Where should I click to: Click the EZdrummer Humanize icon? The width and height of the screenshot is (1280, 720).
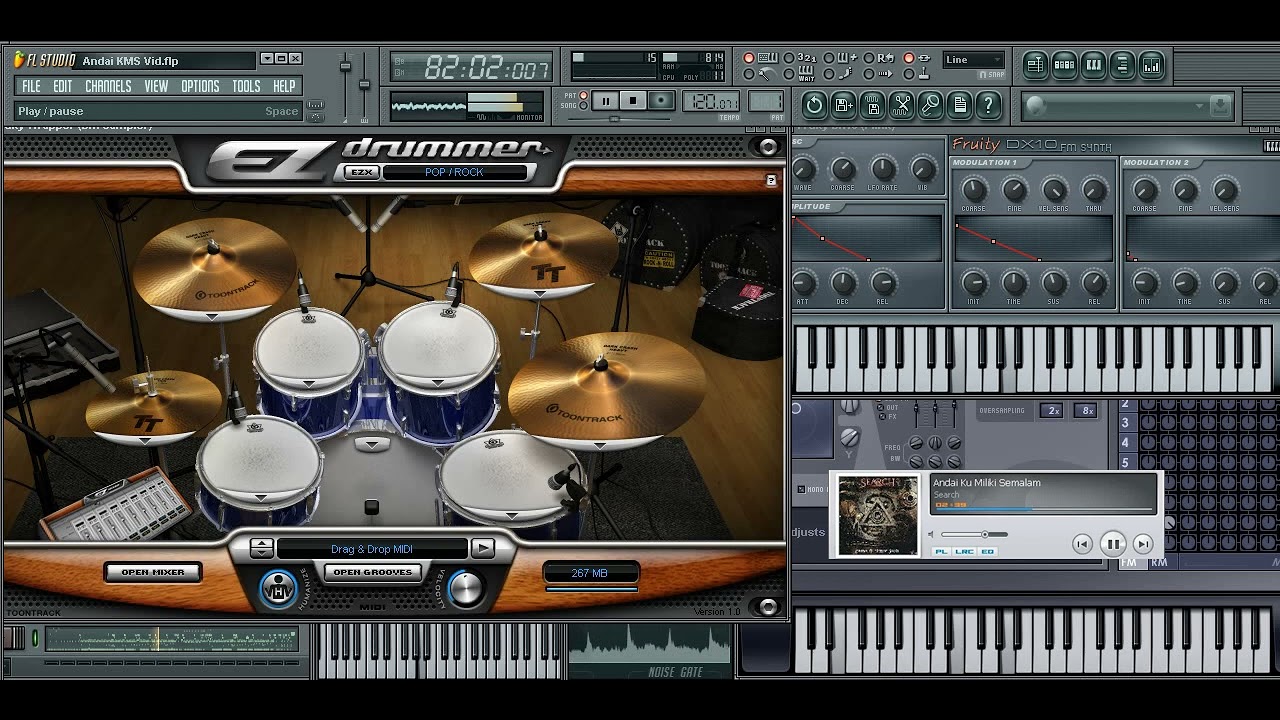pos(279,590)
